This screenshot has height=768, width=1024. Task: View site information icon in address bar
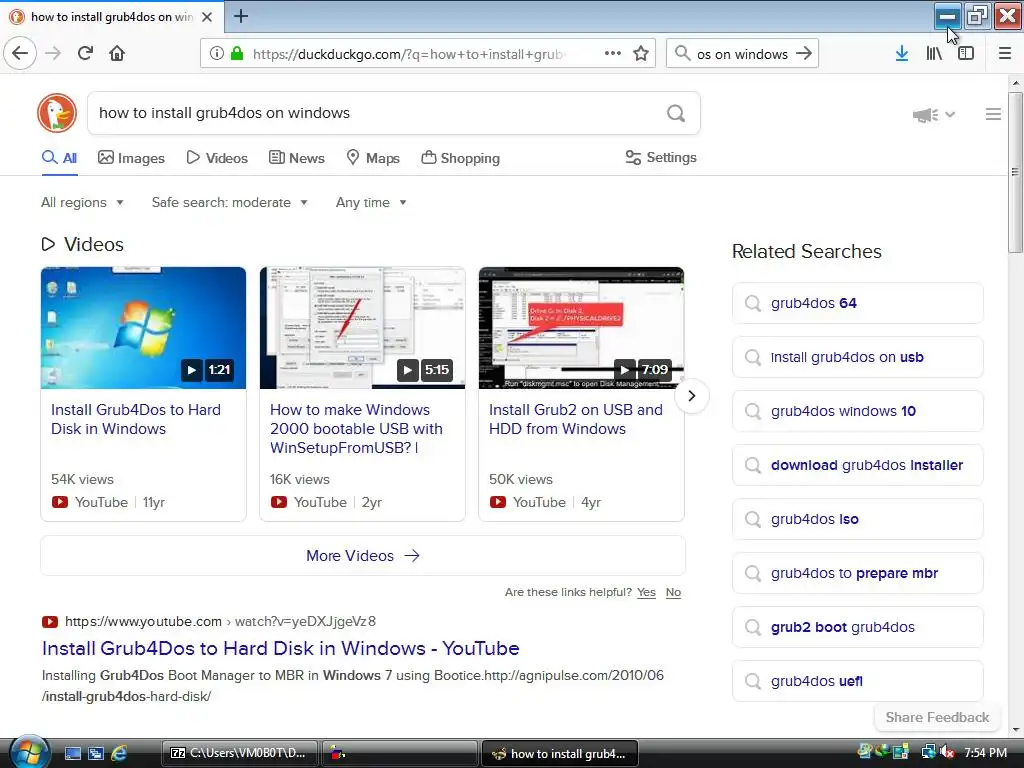coord(216,53)
